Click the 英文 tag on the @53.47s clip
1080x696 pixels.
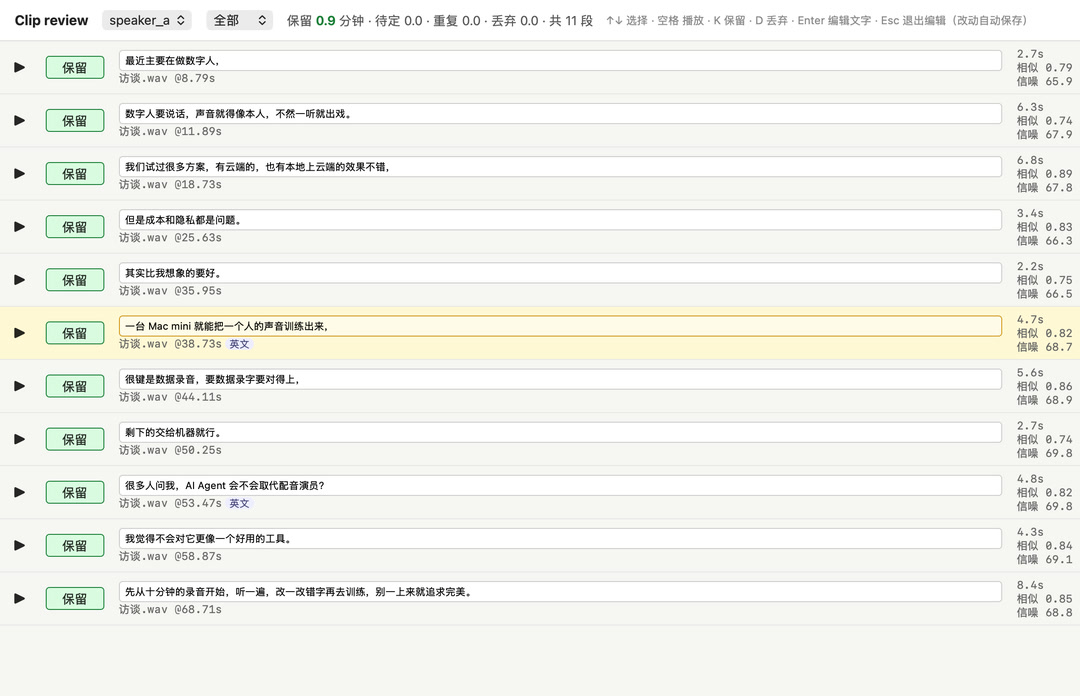[x=240, y=503]
